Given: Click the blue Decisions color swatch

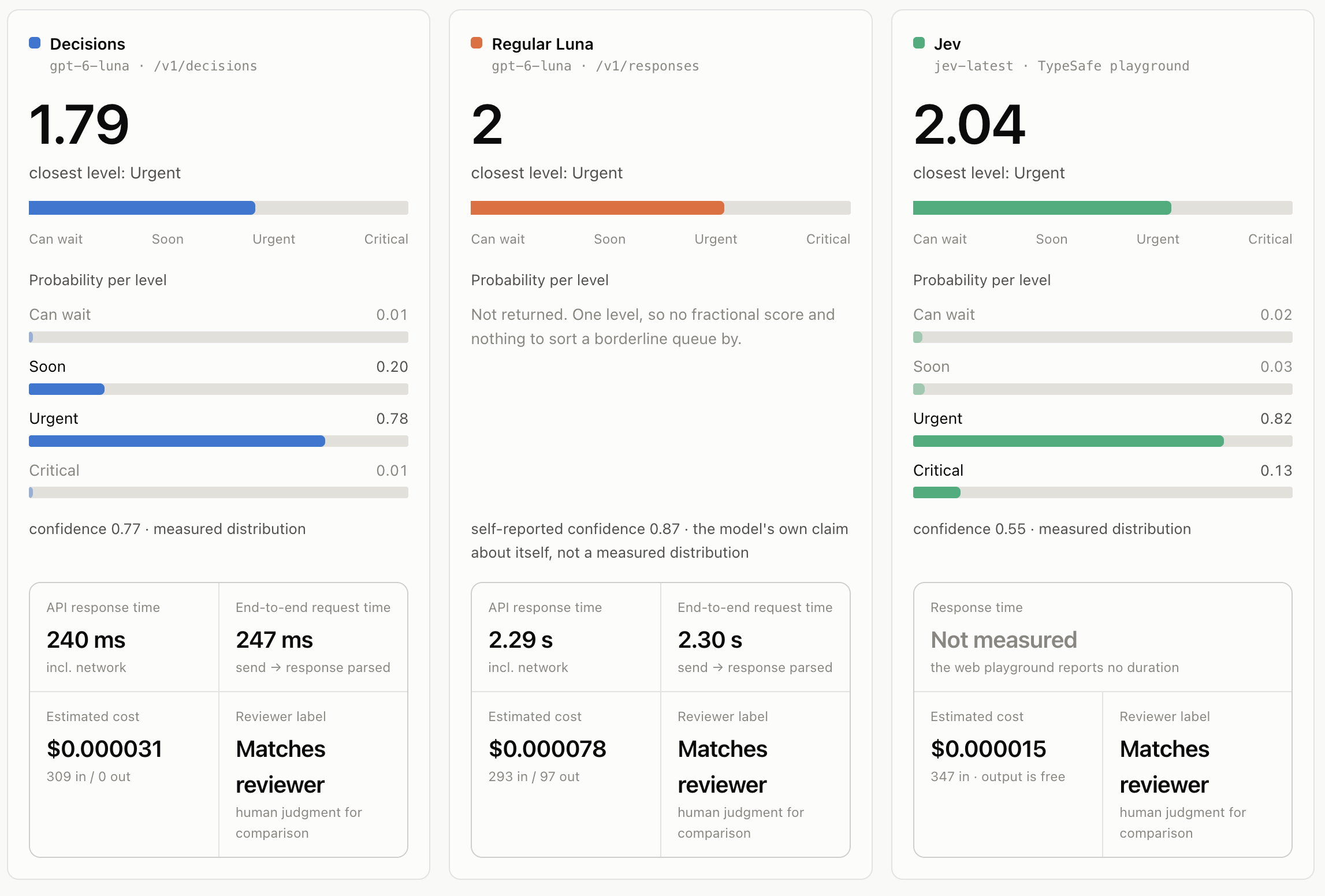Looking at the screenshot, I should pos(35,43).
